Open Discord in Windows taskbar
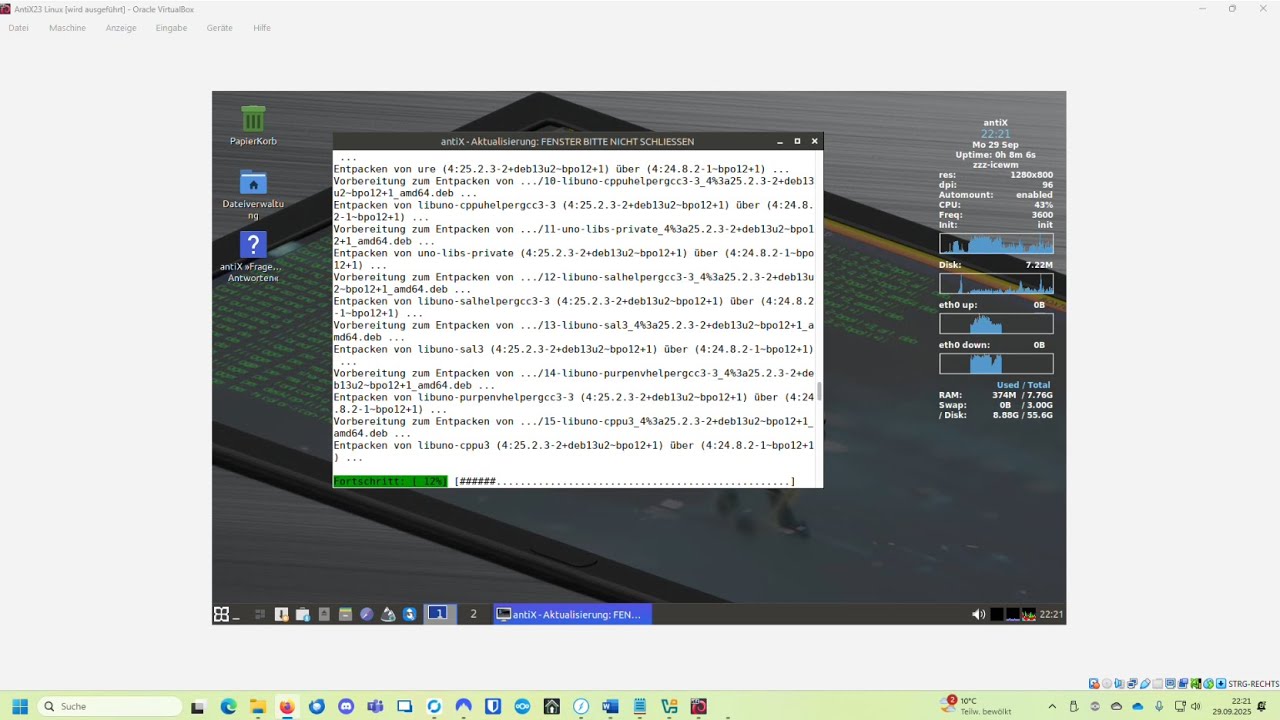Screen dimensions: 1280x720 tap(346, 706)
